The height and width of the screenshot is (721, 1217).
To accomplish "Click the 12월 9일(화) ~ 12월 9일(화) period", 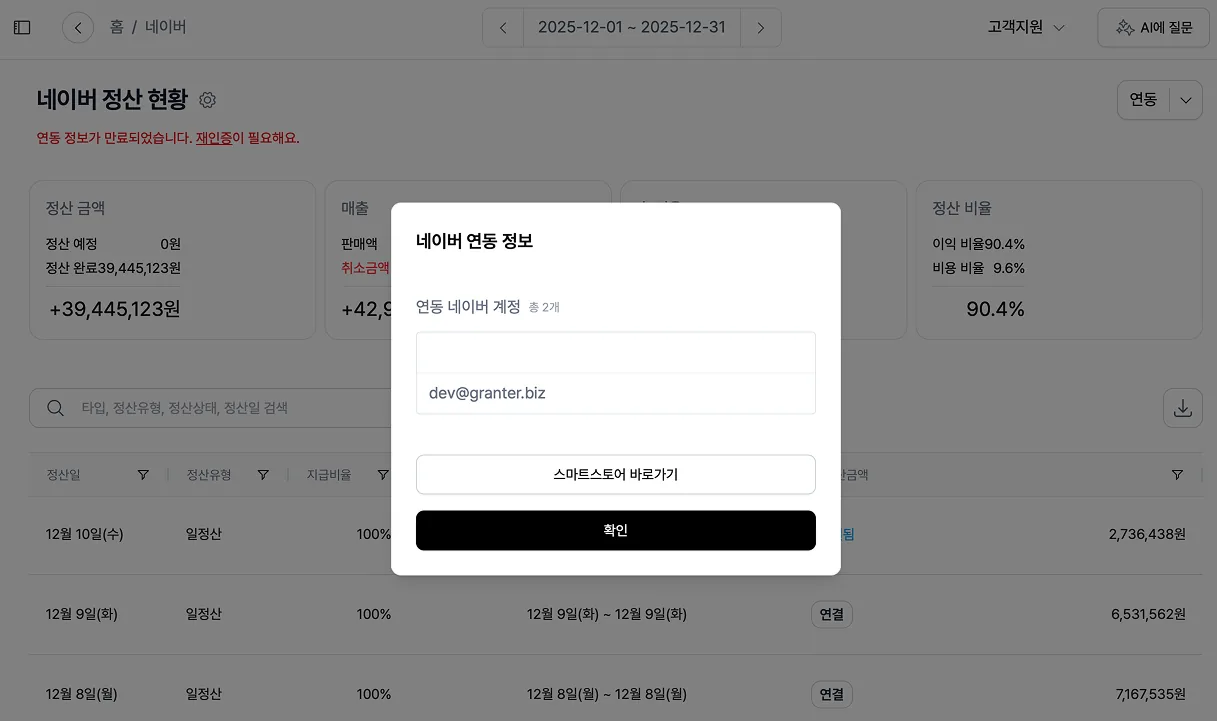I will [x=607, y=614].
